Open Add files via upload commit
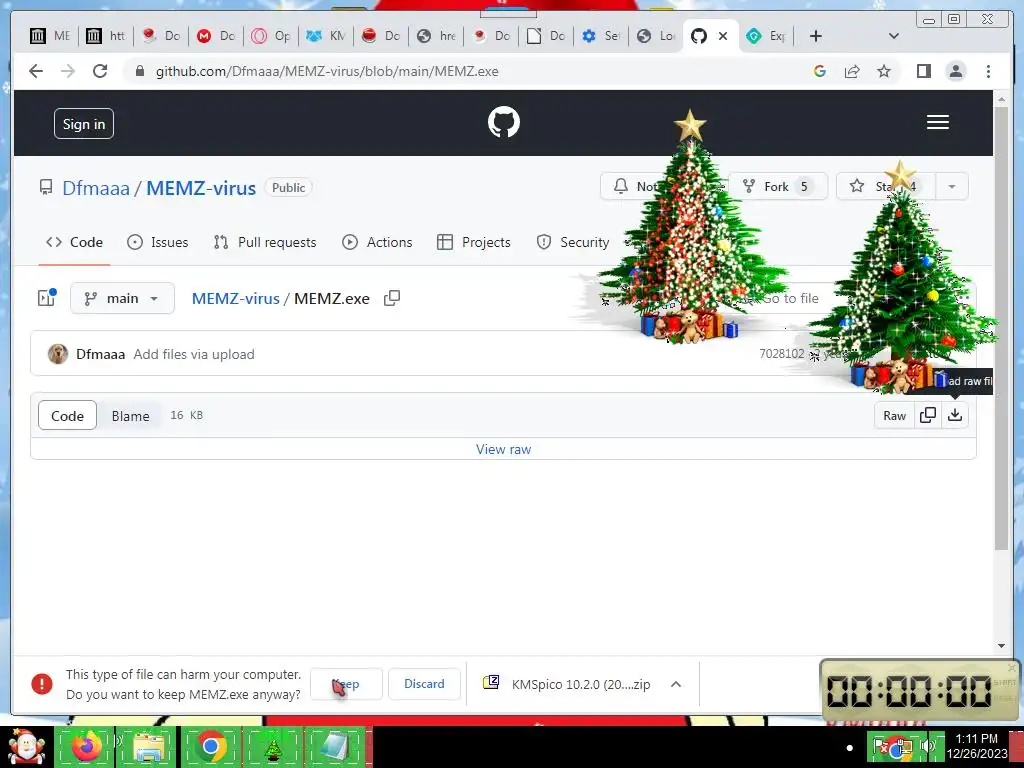Screen dimensions: 1024x768 pos(194,354)
